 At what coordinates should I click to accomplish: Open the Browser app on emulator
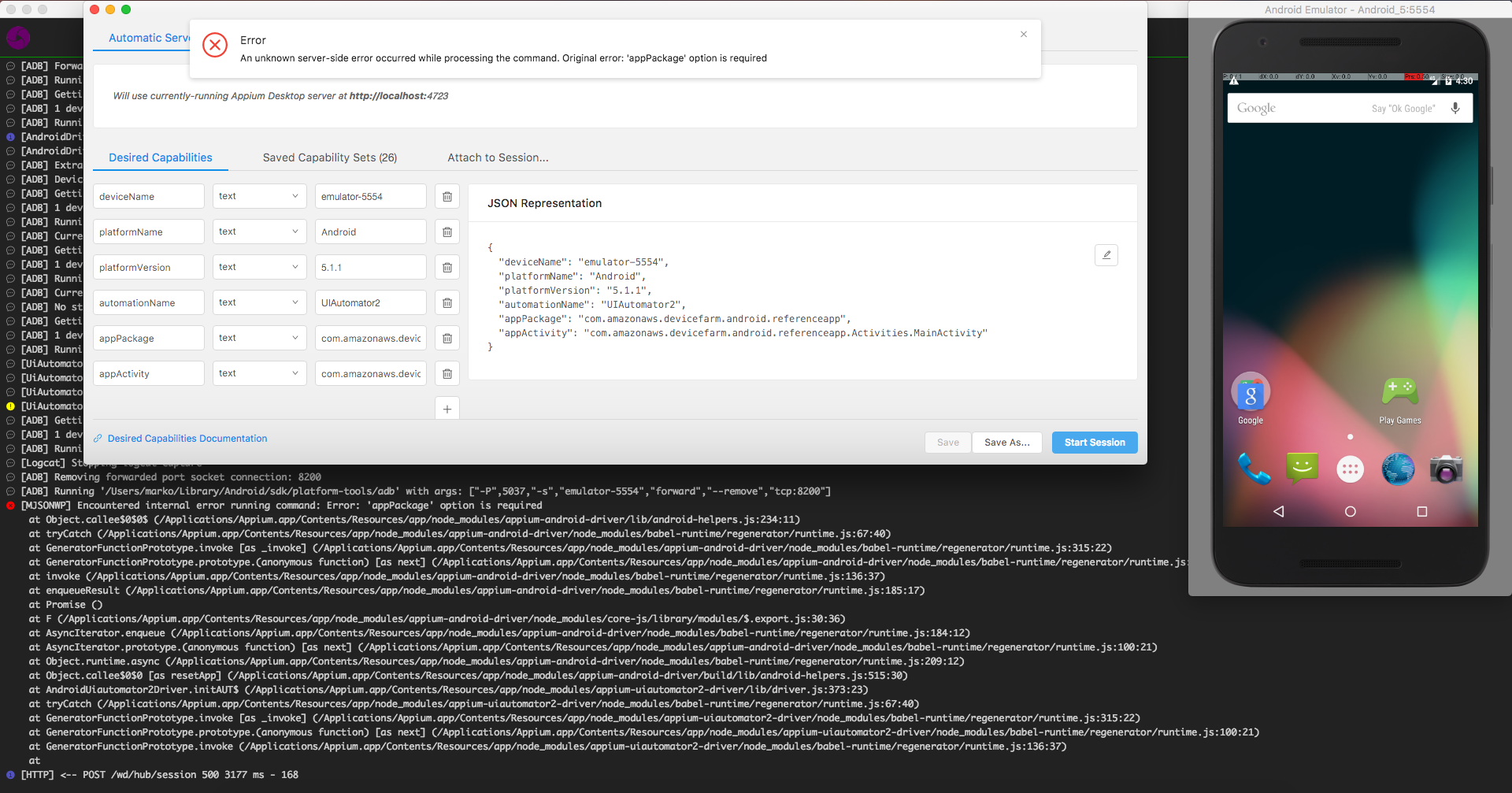click(1398, 469)
